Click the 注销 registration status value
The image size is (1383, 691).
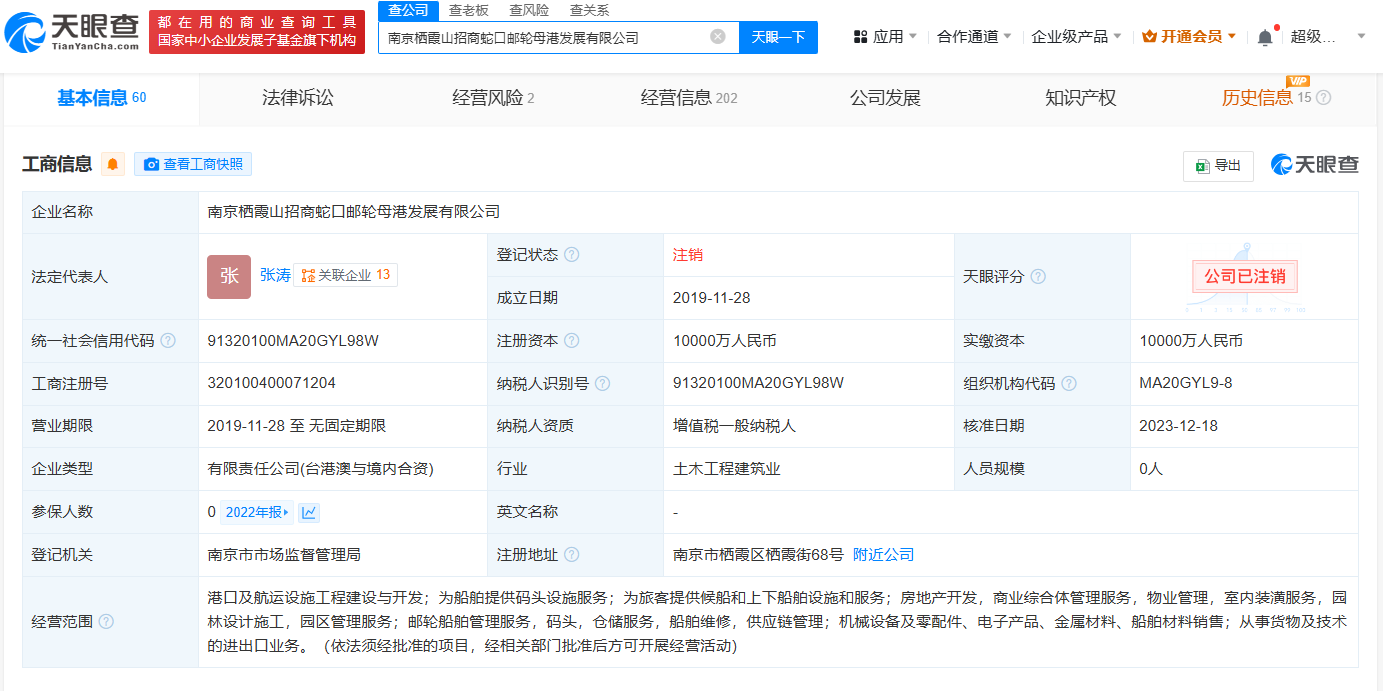tap(688, 255)
